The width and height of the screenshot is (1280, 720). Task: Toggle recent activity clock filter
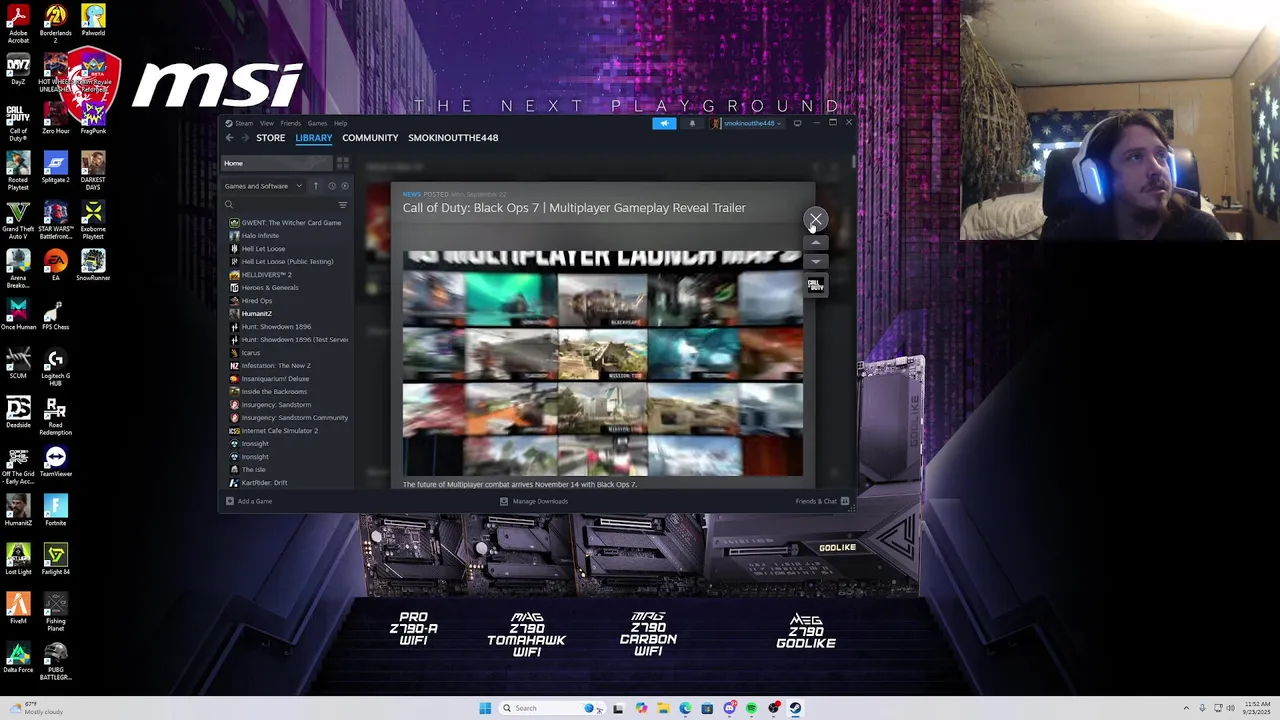point(332,186)
